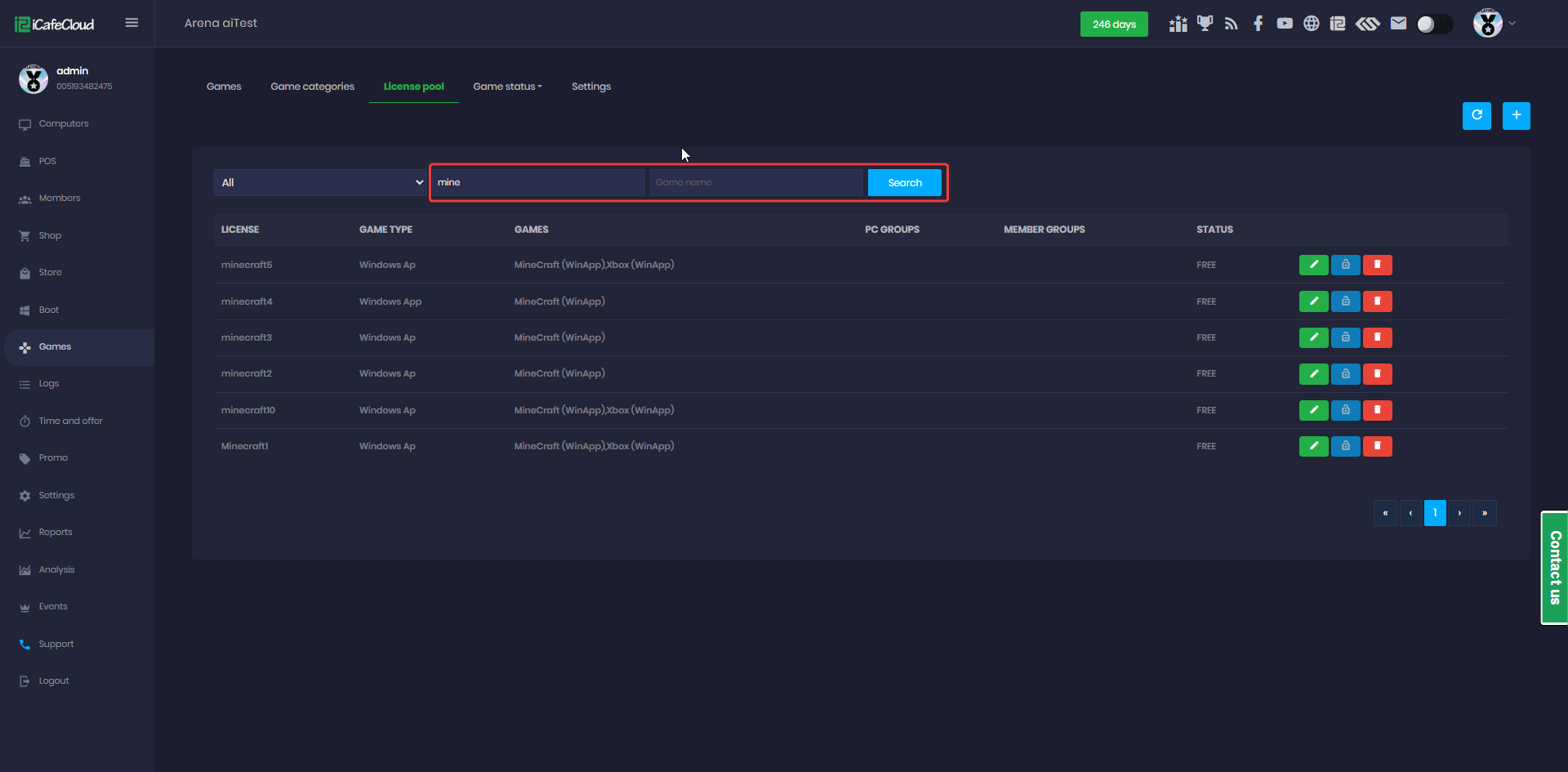Edit the minecraft5 license with pencil icon
The image size is (1568, 772).
pyautogui.click(x=1313, y=265)
